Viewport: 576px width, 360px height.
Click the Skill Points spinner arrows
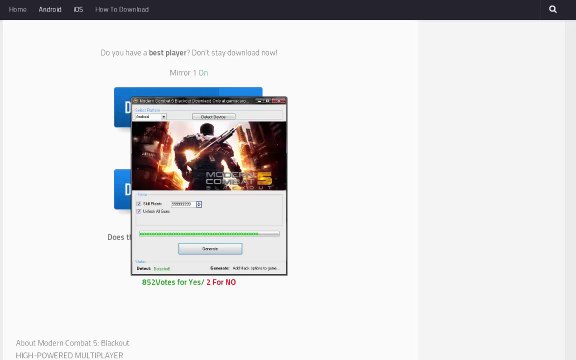[x=199, y=204]
